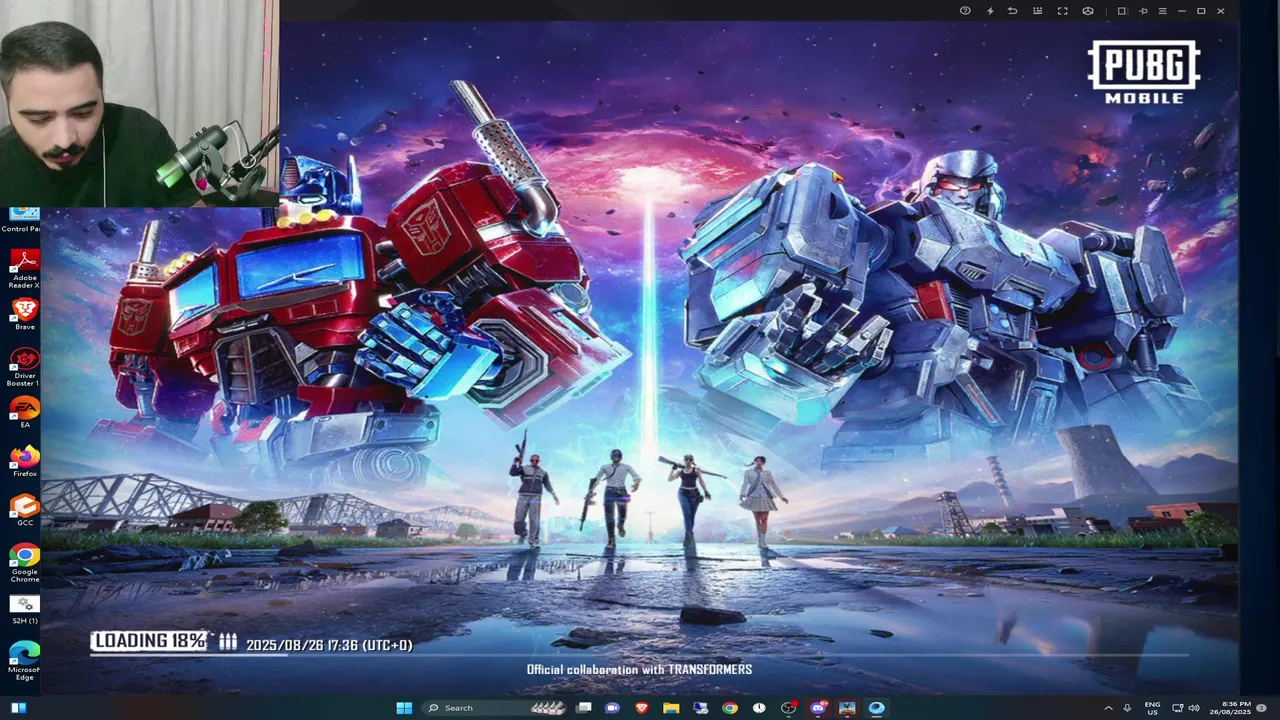Open the blue emulator taskbar icon
The width and height of the screenshot is (1280, 720).
[876, 708]
